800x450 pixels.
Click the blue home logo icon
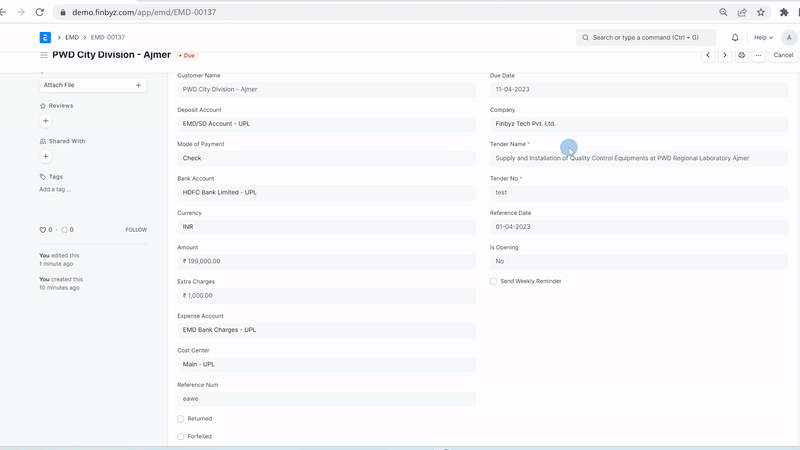45,37
